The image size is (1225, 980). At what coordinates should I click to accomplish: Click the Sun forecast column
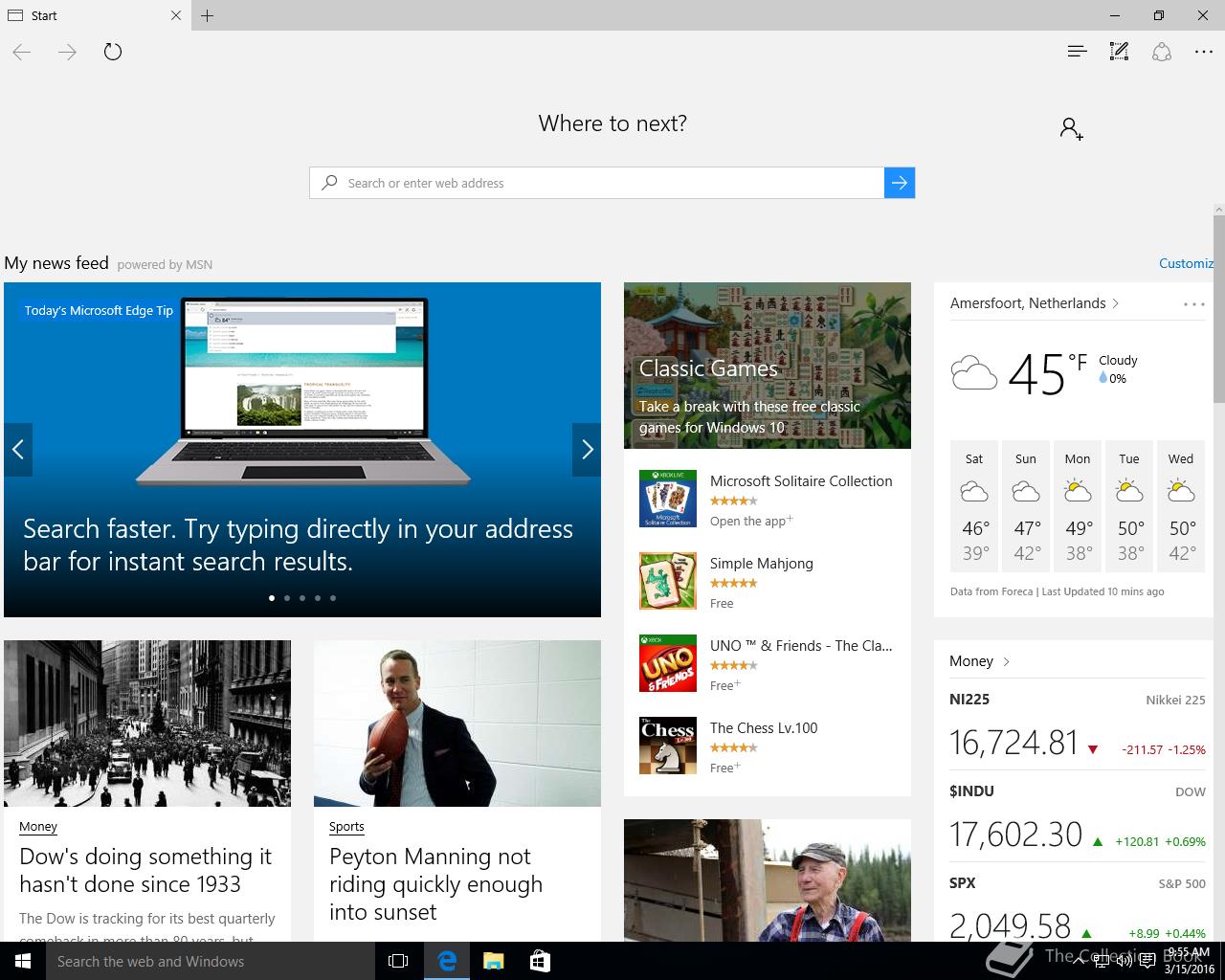(x=1026, y=507)
